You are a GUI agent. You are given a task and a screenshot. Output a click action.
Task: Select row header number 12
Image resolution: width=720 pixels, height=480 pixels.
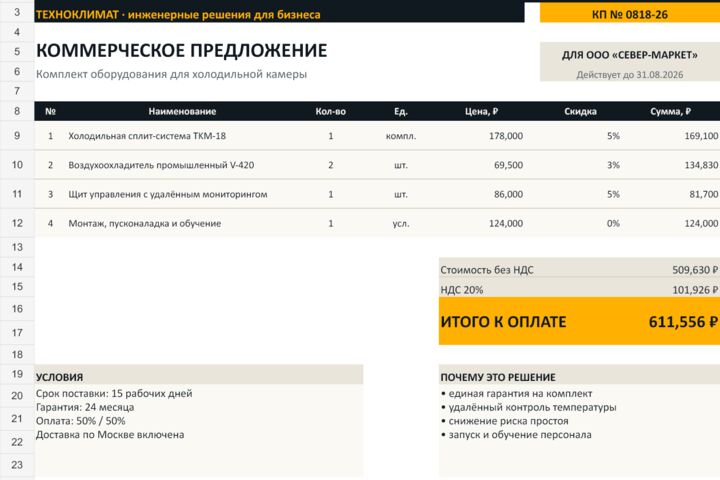(x=17, y=223)
